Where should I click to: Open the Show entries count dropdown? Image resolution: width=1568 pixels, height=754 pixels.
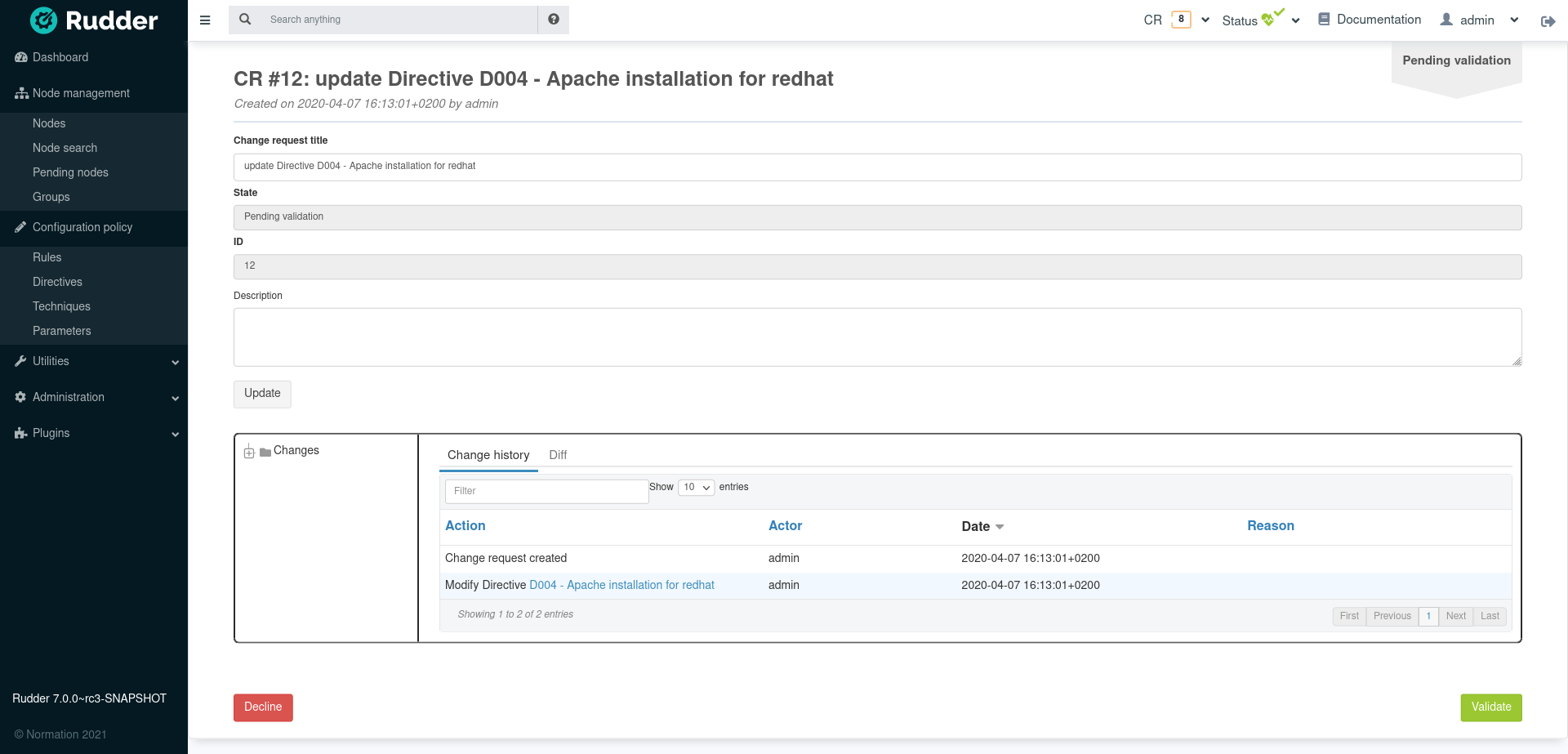[696, 488]
